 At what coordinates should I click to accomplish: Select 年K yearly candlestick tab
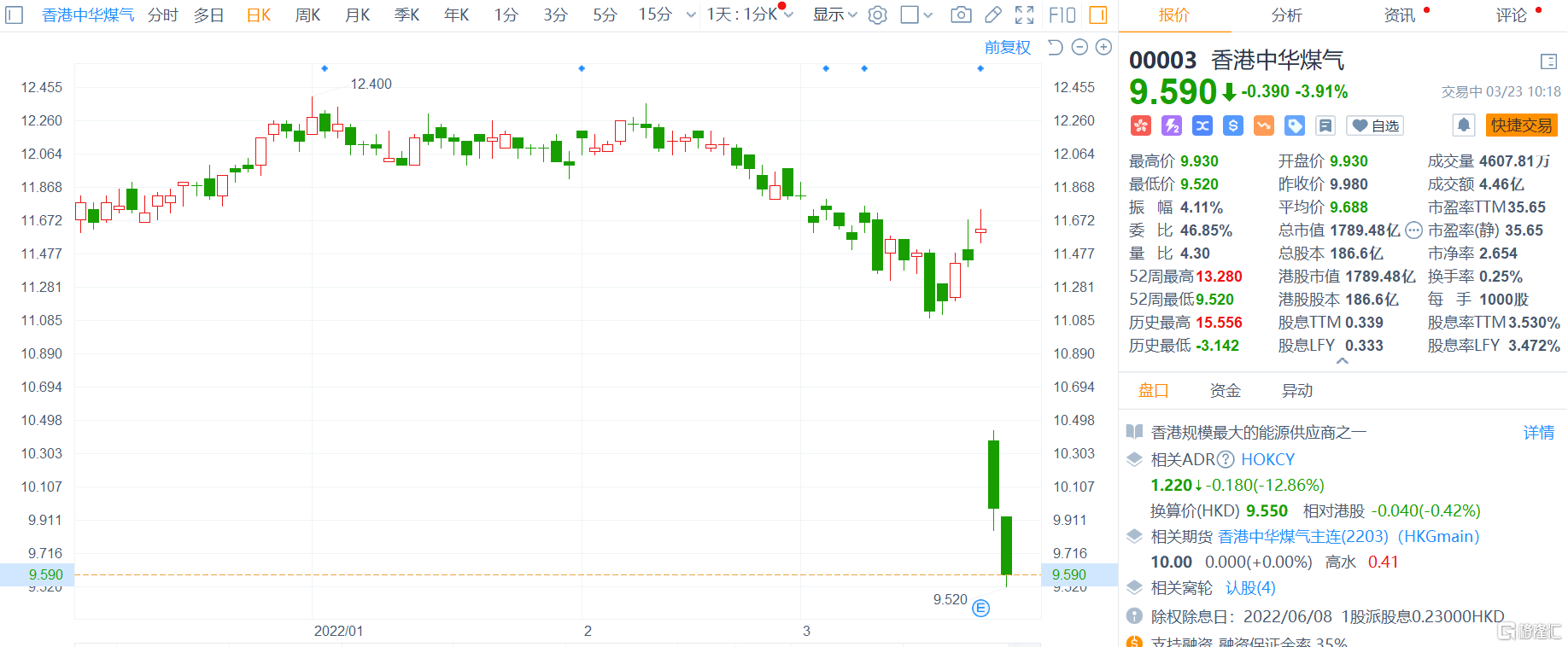[x=456, y=15]
